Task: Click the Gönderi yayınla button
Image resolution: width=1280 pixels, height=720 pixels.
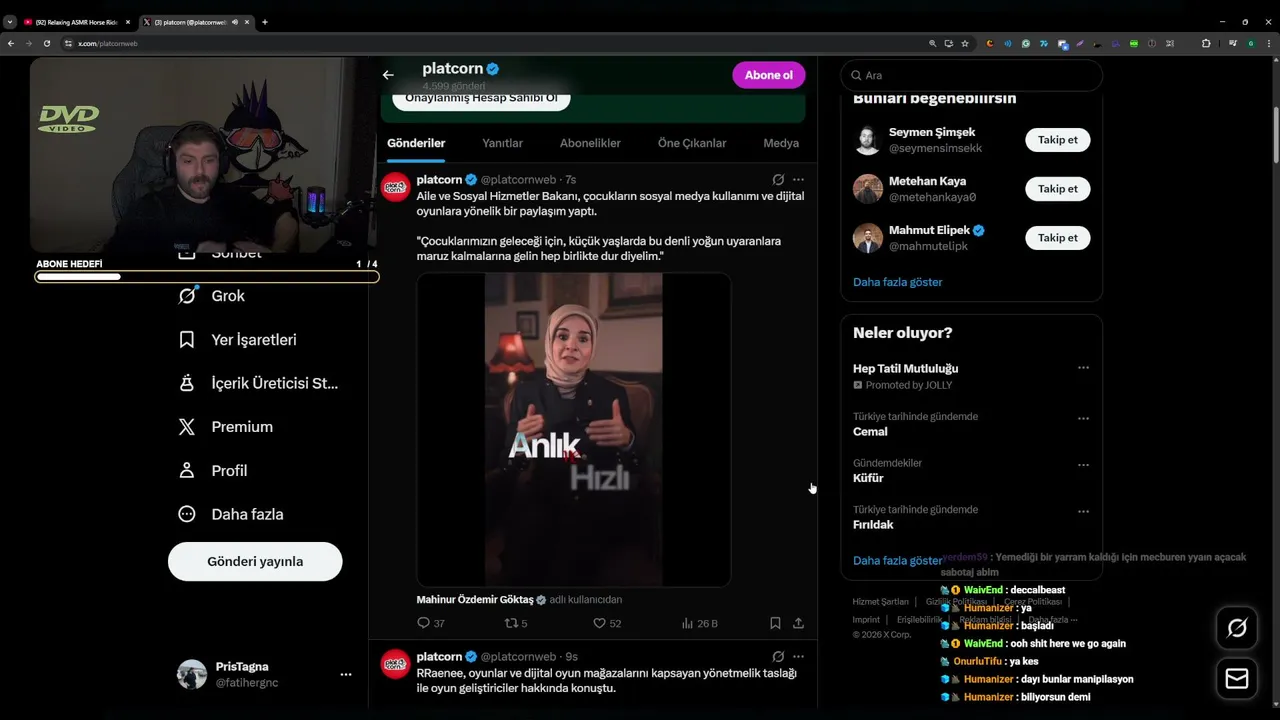Action: (x=255, y=561)
